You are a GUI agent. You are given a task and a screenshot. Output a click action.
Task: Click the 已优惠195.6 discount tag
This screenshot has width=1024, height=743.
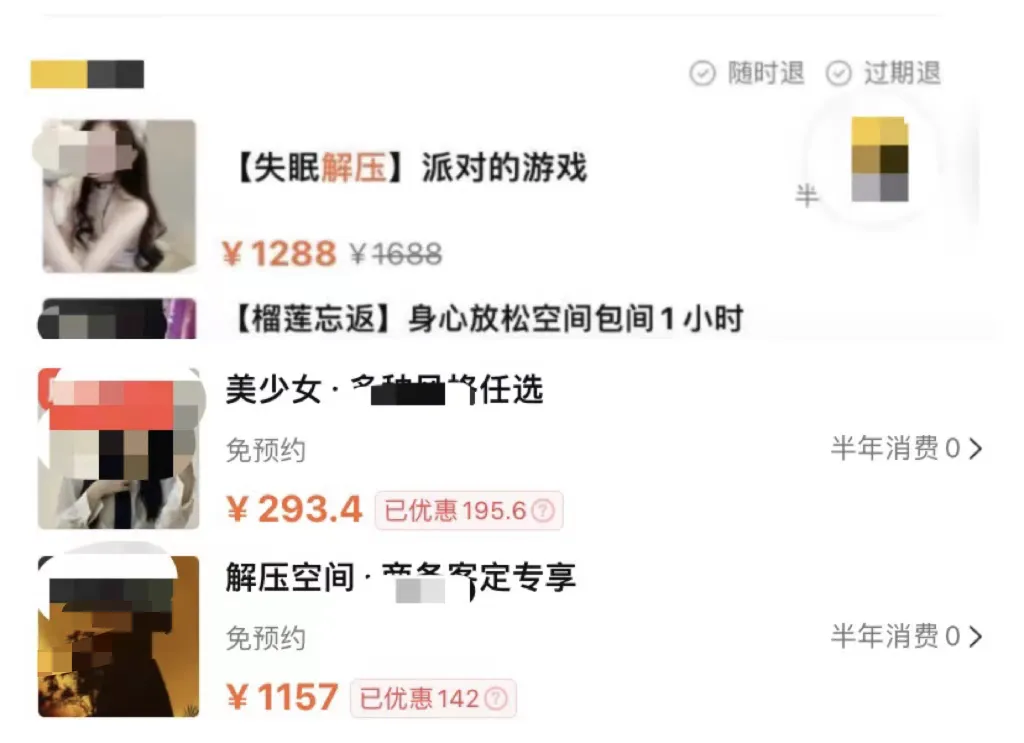[469, 511]
